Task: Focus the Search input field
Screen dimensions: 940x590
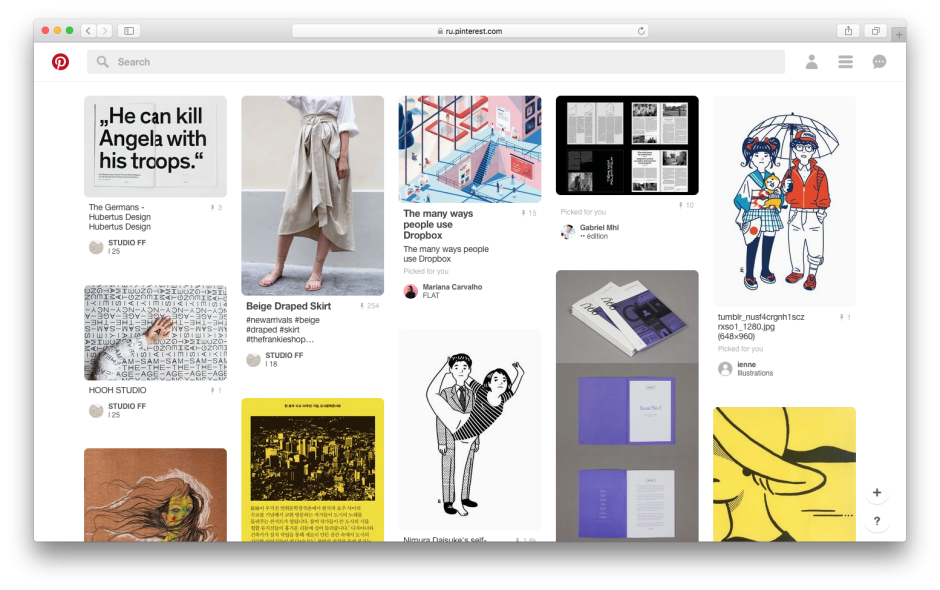Action: click(436, 62)
